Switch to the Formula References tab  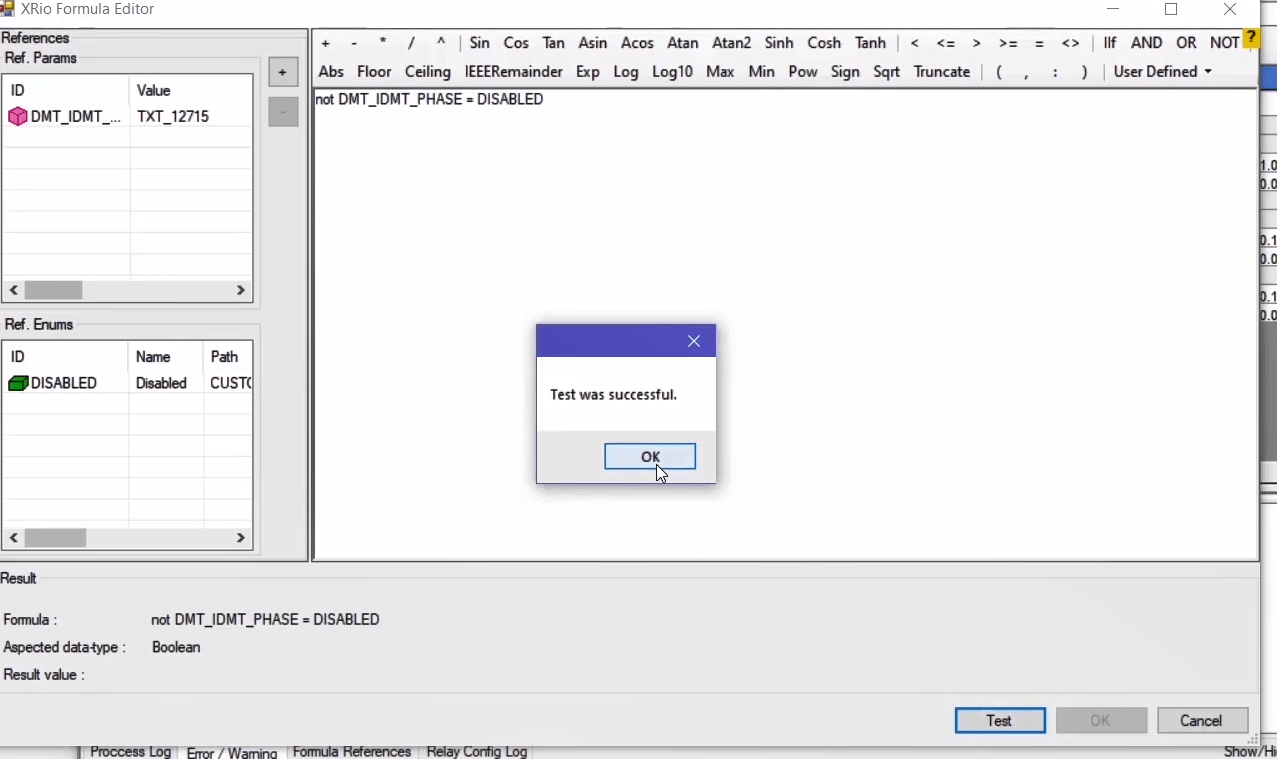tap(351, 752)
